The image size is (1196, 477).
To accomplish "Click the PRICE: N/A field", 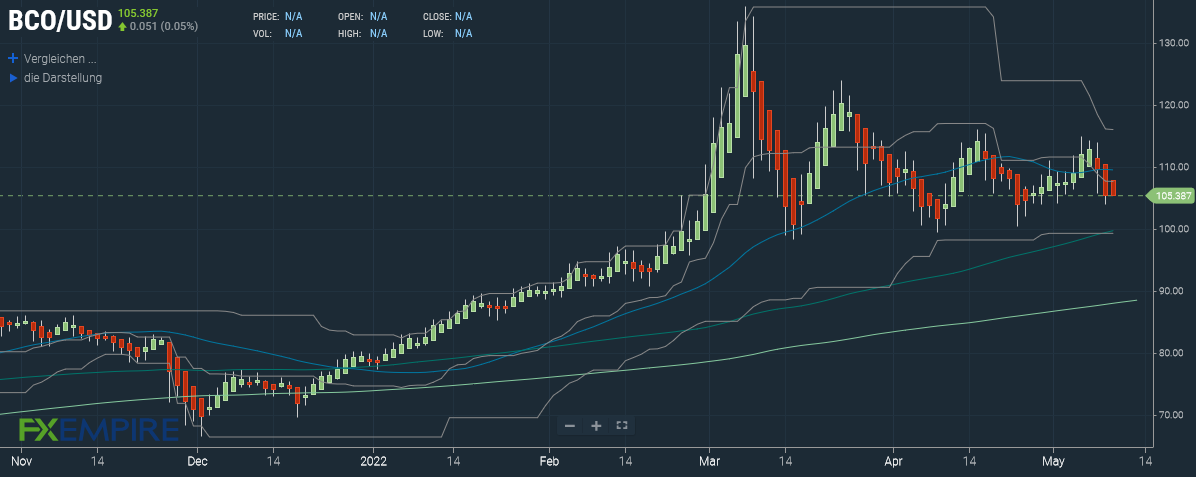I will 278,16.
